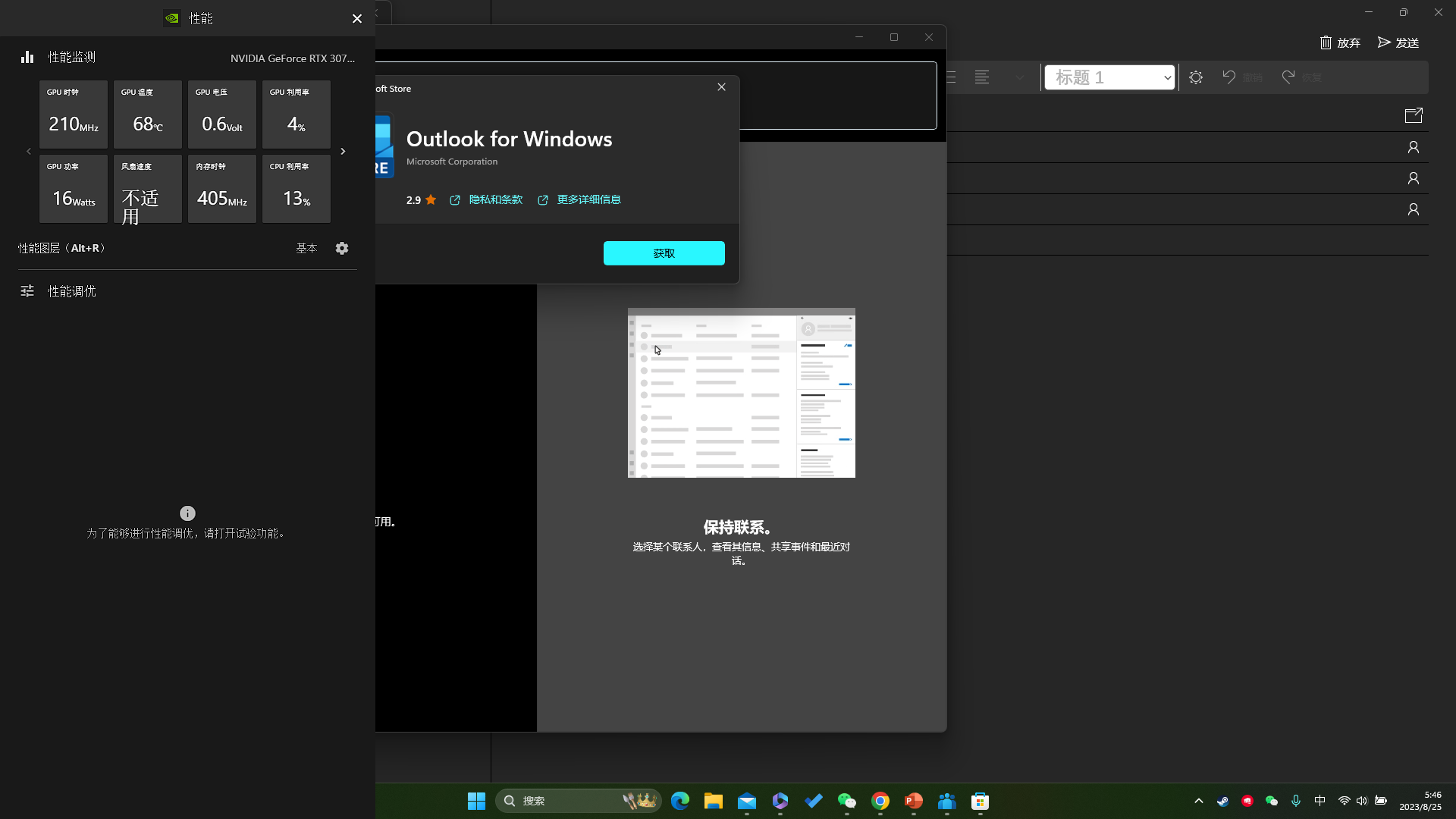Open the 性能调优 section

point(71,291)
